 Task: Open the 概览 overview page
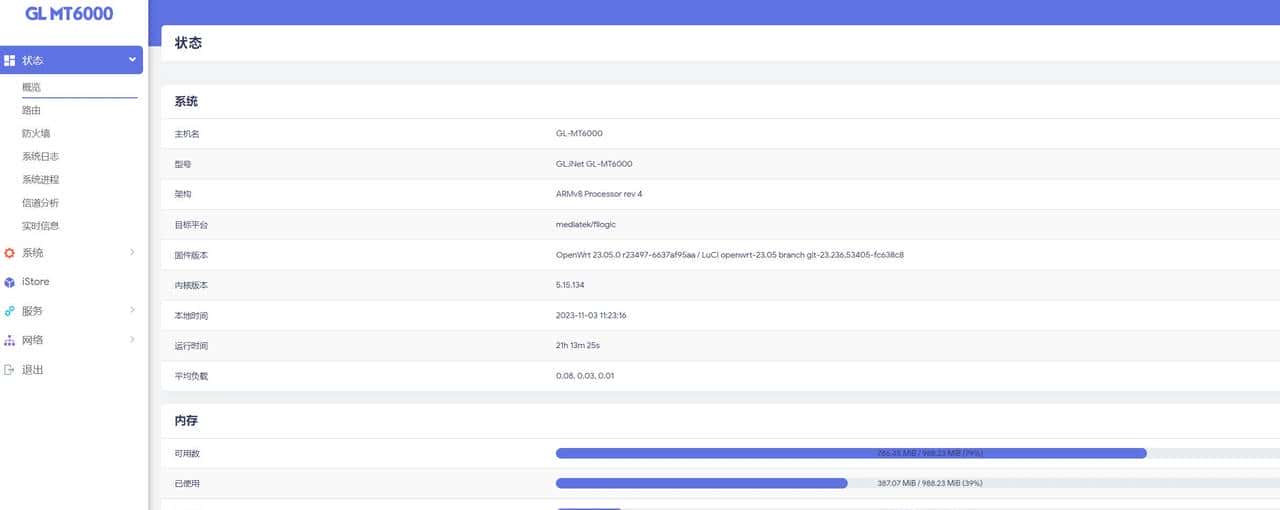click(32, 88)
